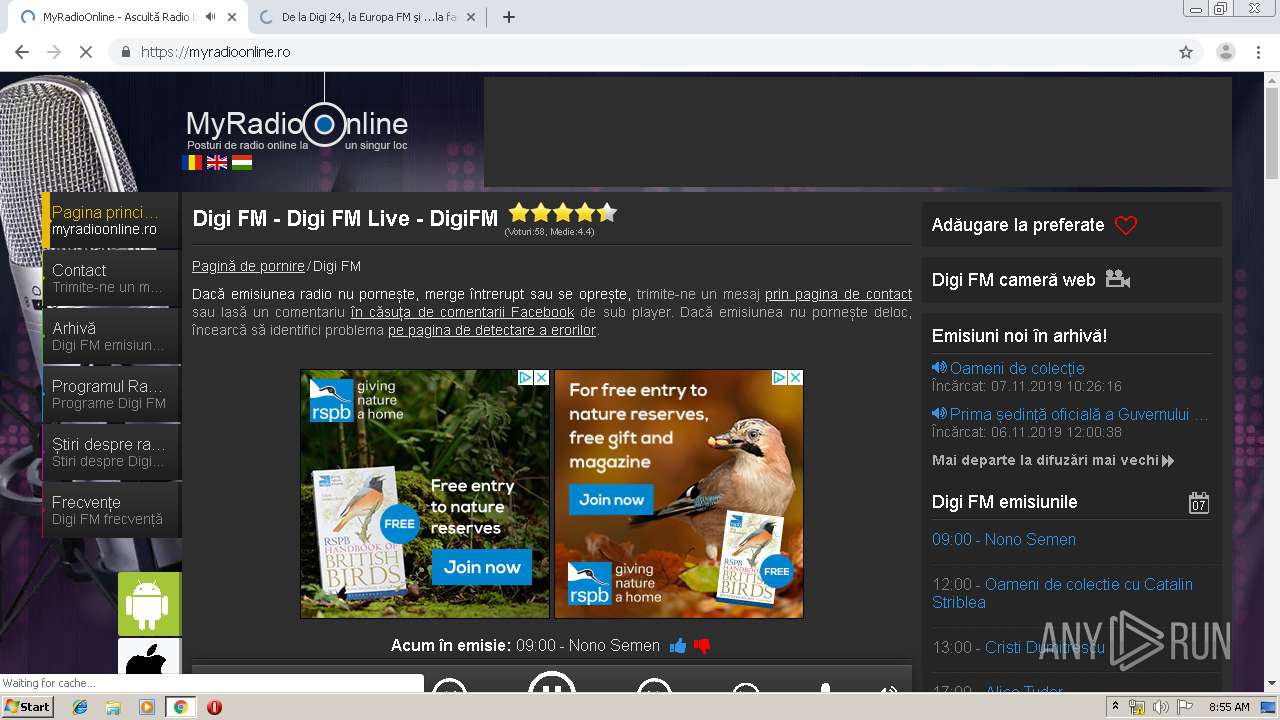Open Windows Explorer folder in the taskbar

click(x=113, y=707)
